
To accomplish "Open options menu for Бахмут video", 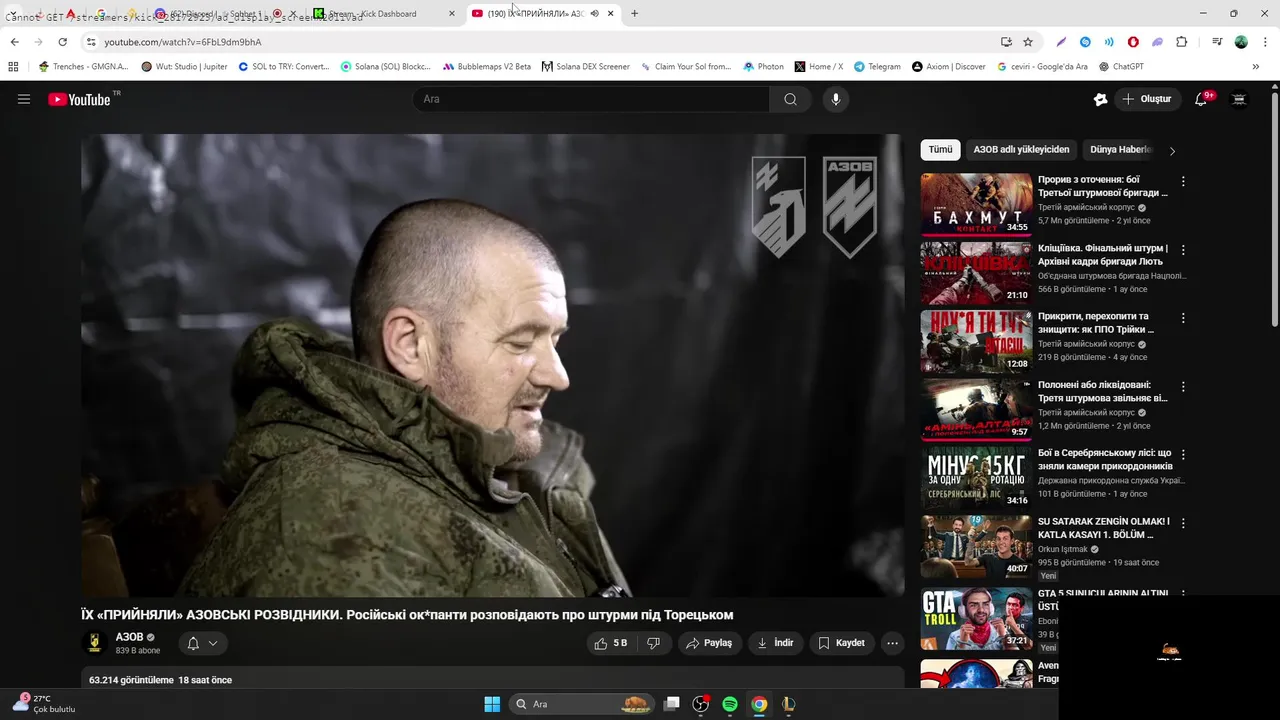I will [1183, 182].
